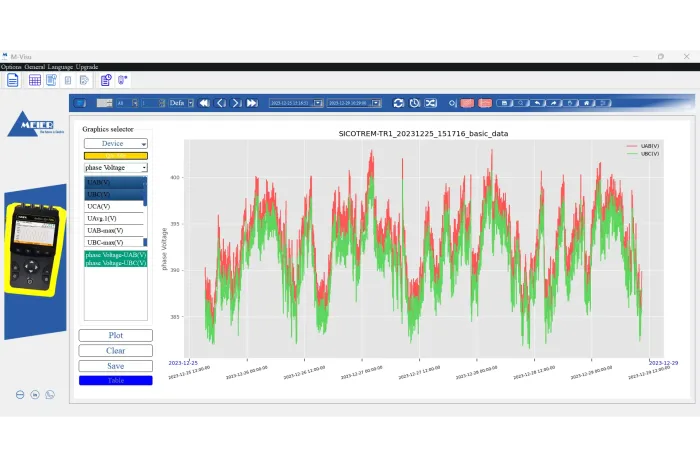Click the greyed edit-document icon
Viewport: 700px width, 467px height.
click(84, 80)
